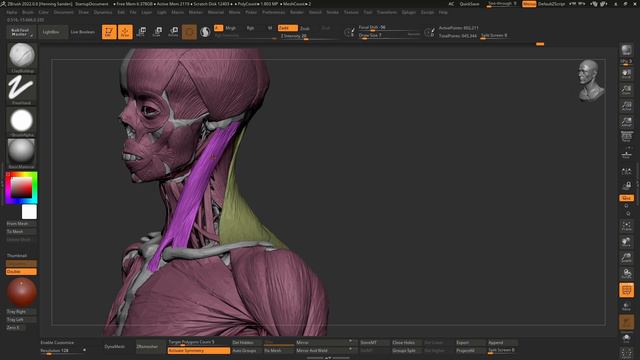The image size is (640, 360).
Task: Select the Move transform tool
Action: tap(141, 32)
